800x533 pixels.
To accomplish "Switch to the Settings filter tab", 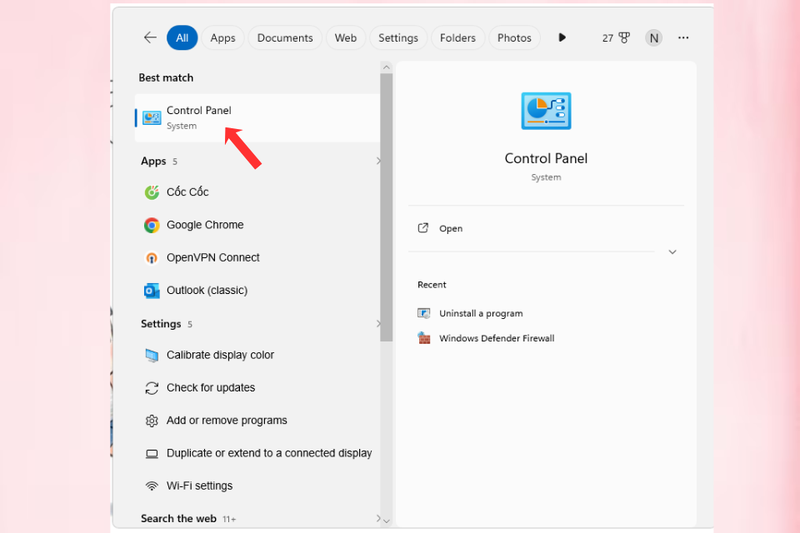I will (398, 38).
